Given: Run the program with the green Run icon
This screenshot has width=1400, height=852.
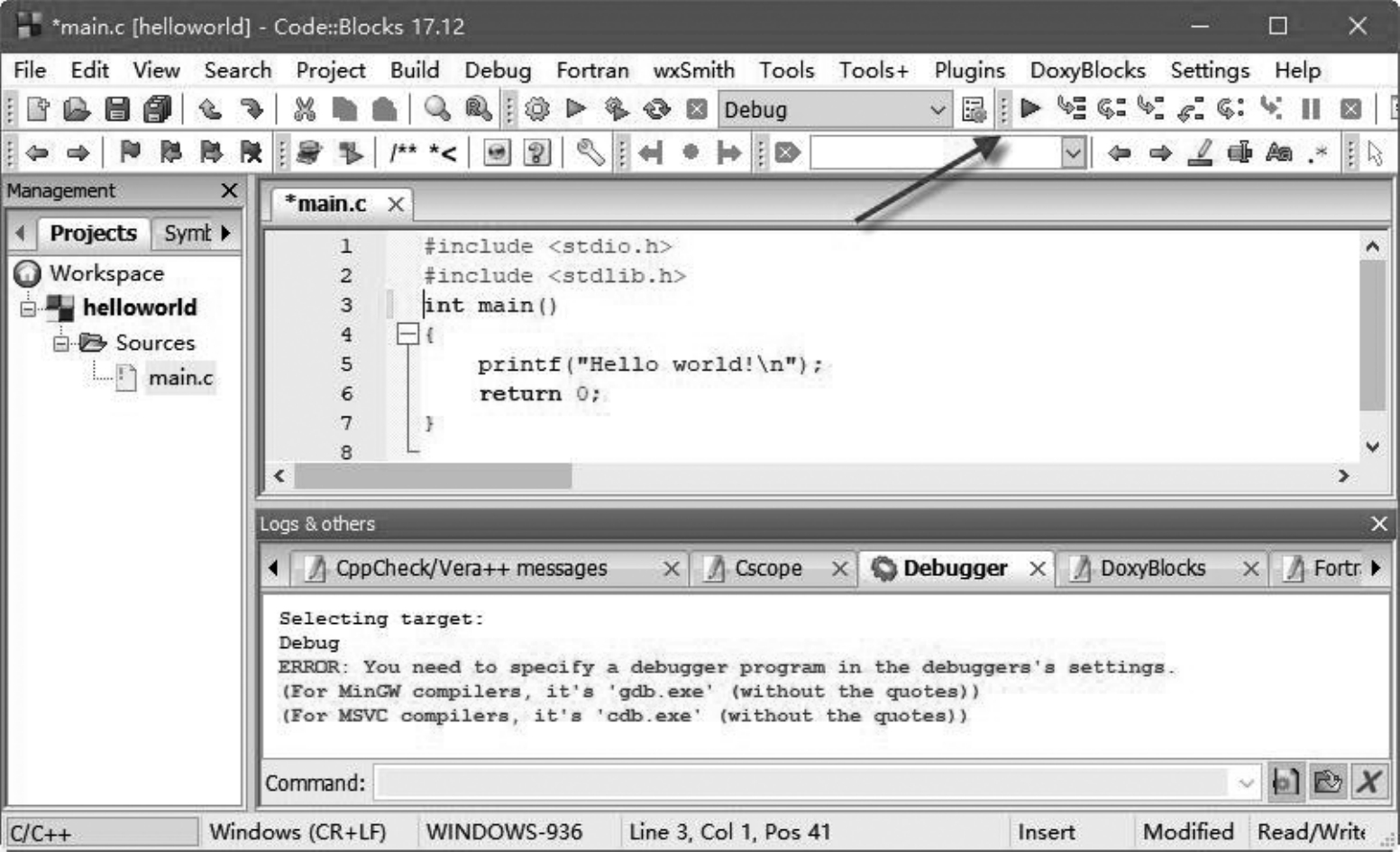Looking at the screenshot, I should (576, 109).
